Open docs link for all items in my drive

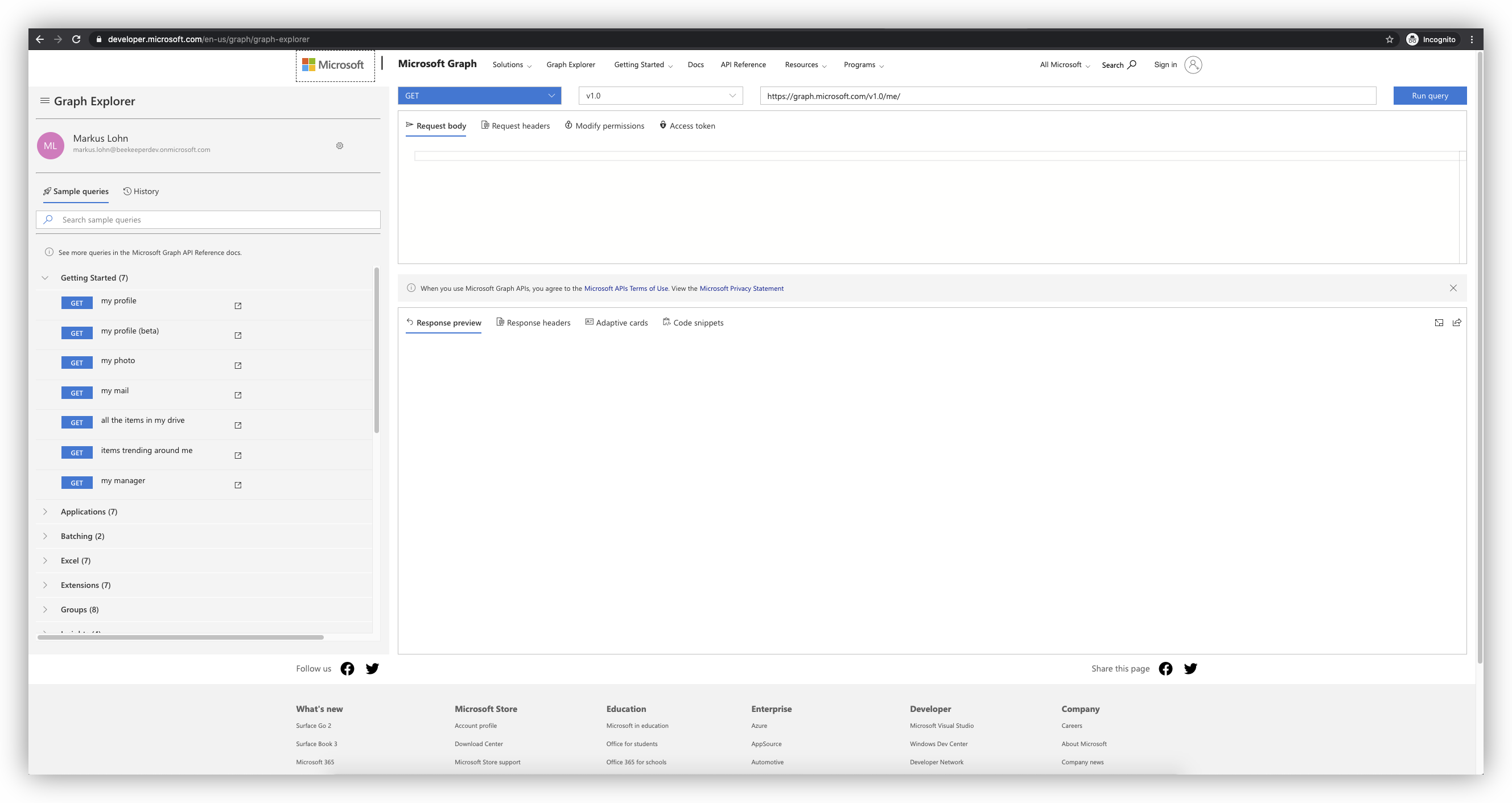pos(238,425)
